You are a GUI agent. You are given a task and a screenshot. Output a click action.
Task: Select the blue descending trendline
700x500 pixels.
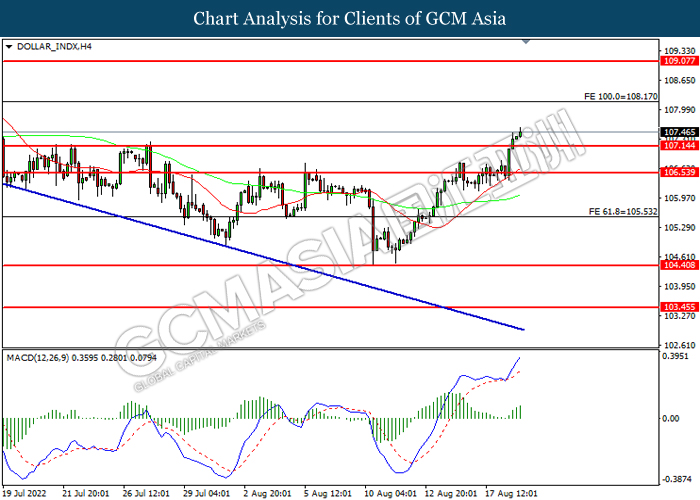[263, 257]
